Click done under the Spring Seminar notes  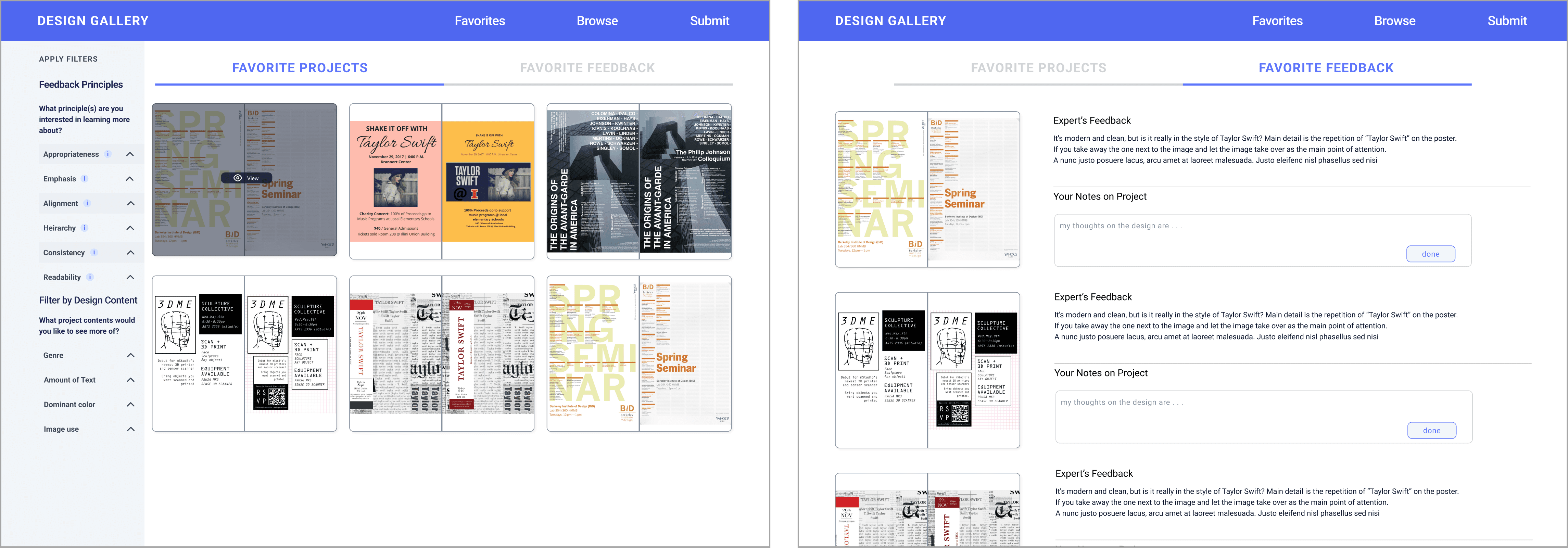coord(1430,254)
